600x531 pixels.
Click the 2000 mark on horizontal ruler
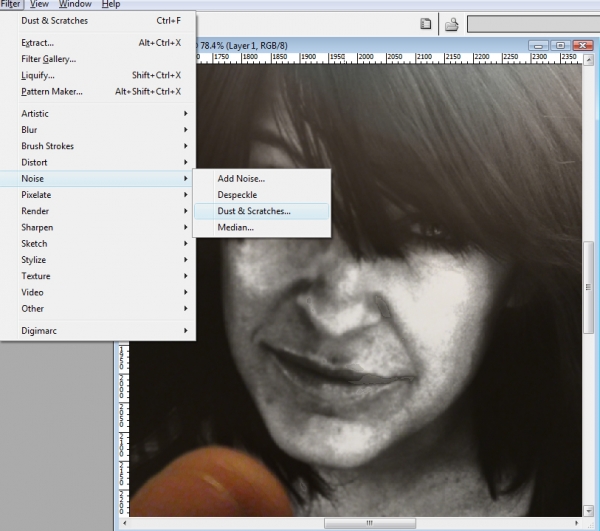point(366,57)
